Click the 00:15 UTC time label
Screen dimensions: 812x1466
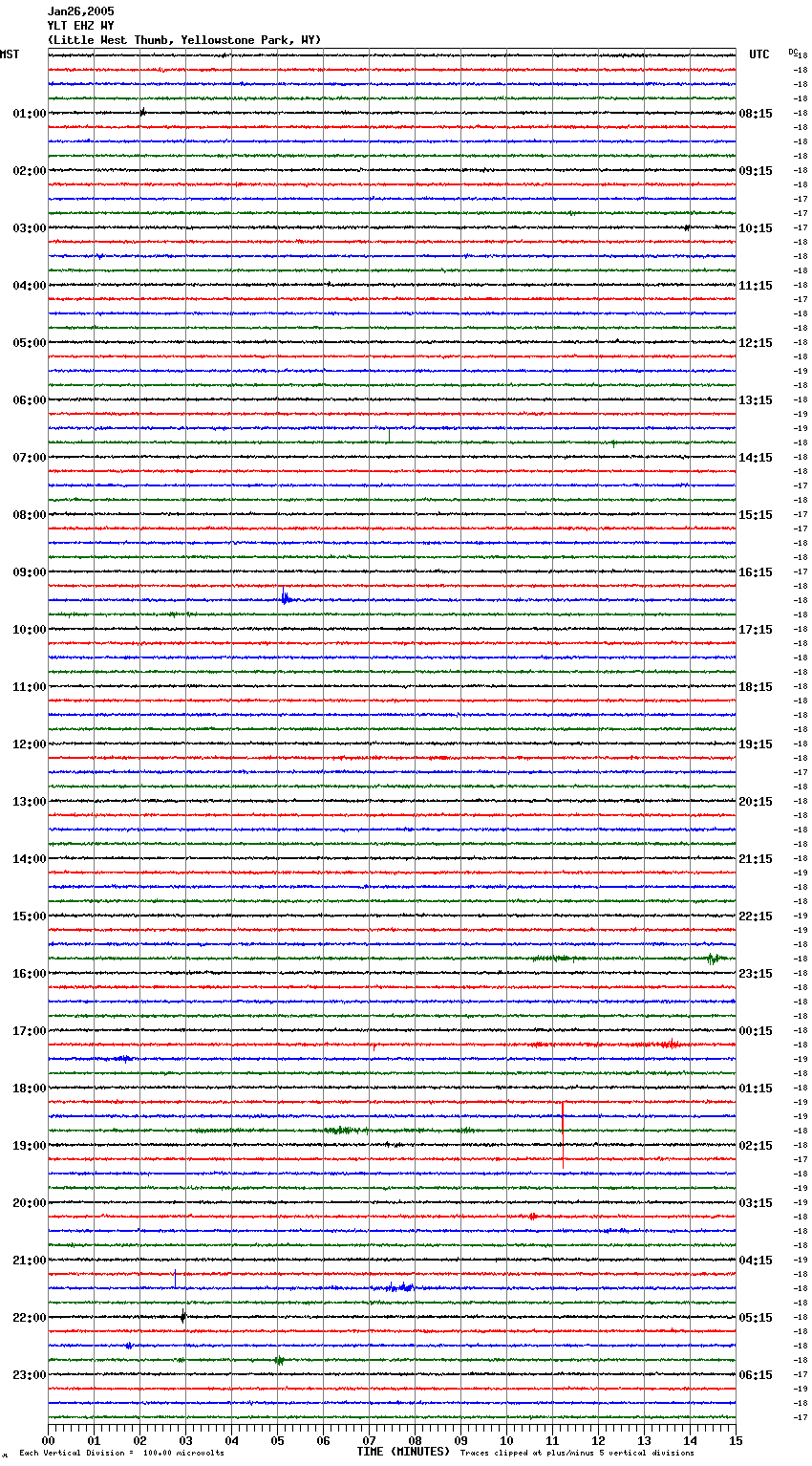756,1031
